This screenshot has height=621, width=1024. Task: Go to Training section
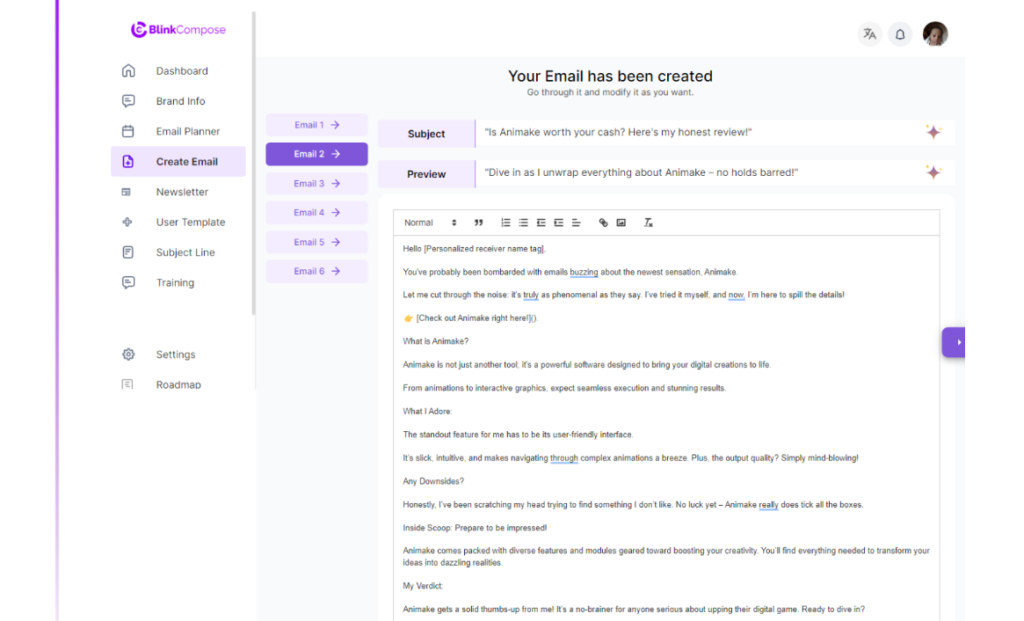[174, 283]
